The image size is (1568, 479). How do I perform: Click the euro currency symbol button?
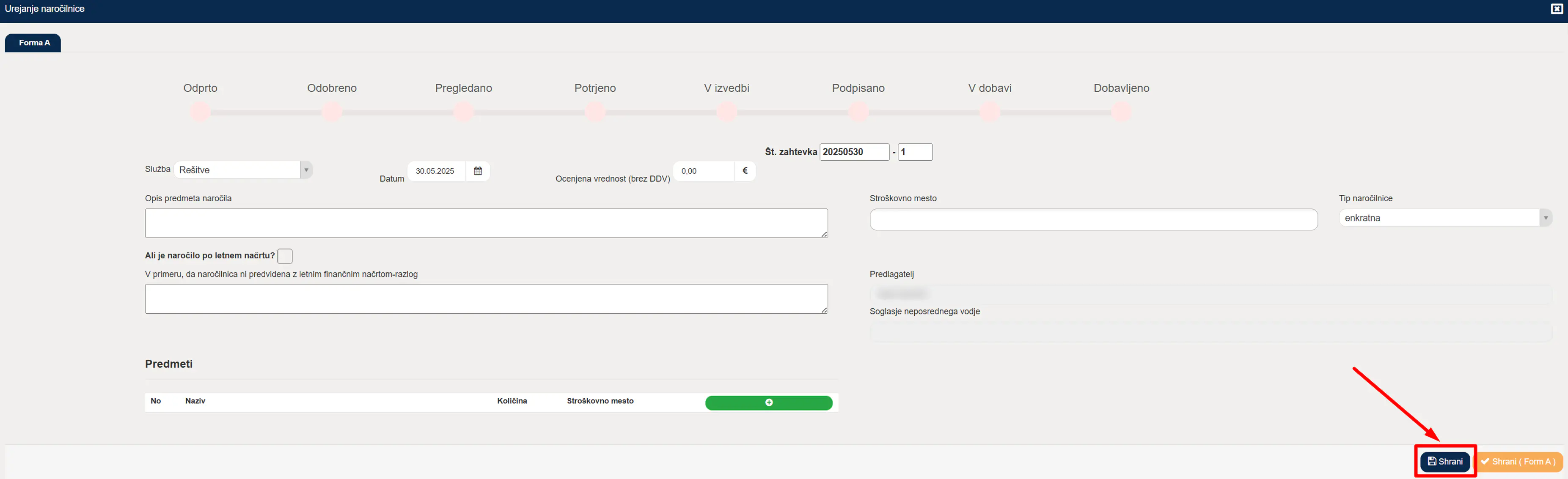click(744, 171)
